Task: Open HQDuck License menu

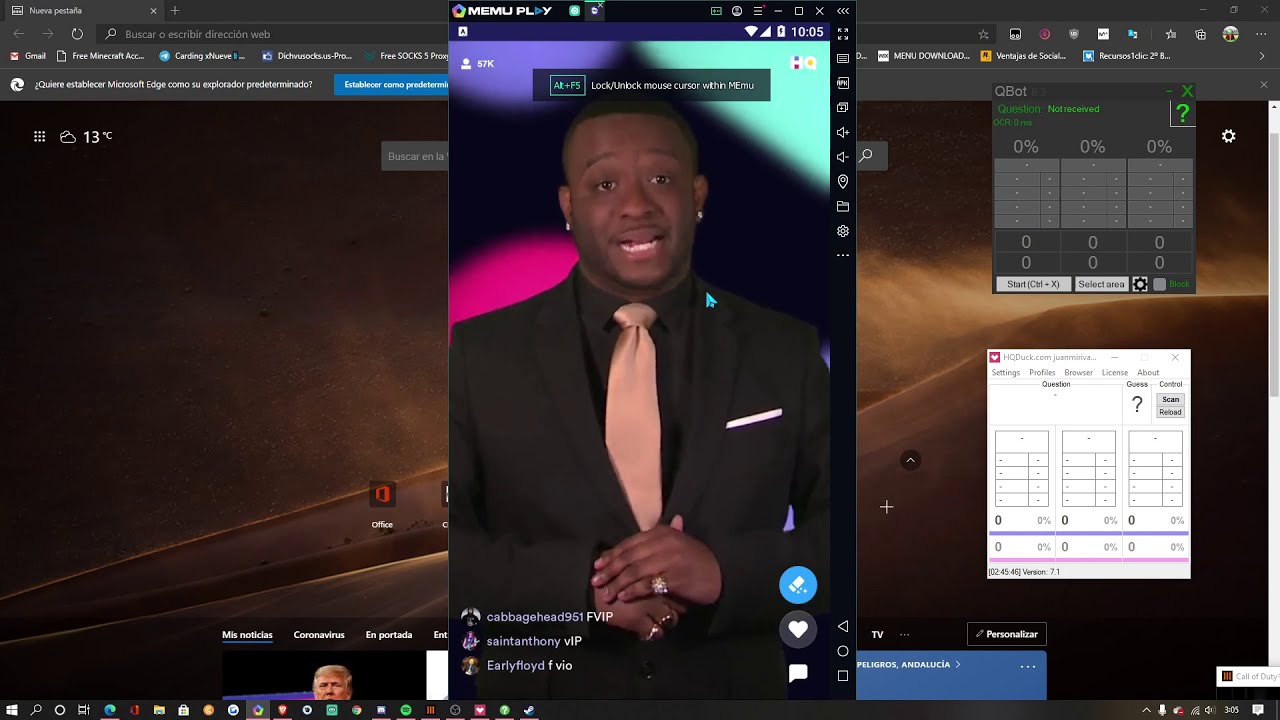Action: tap(1115, 373)
